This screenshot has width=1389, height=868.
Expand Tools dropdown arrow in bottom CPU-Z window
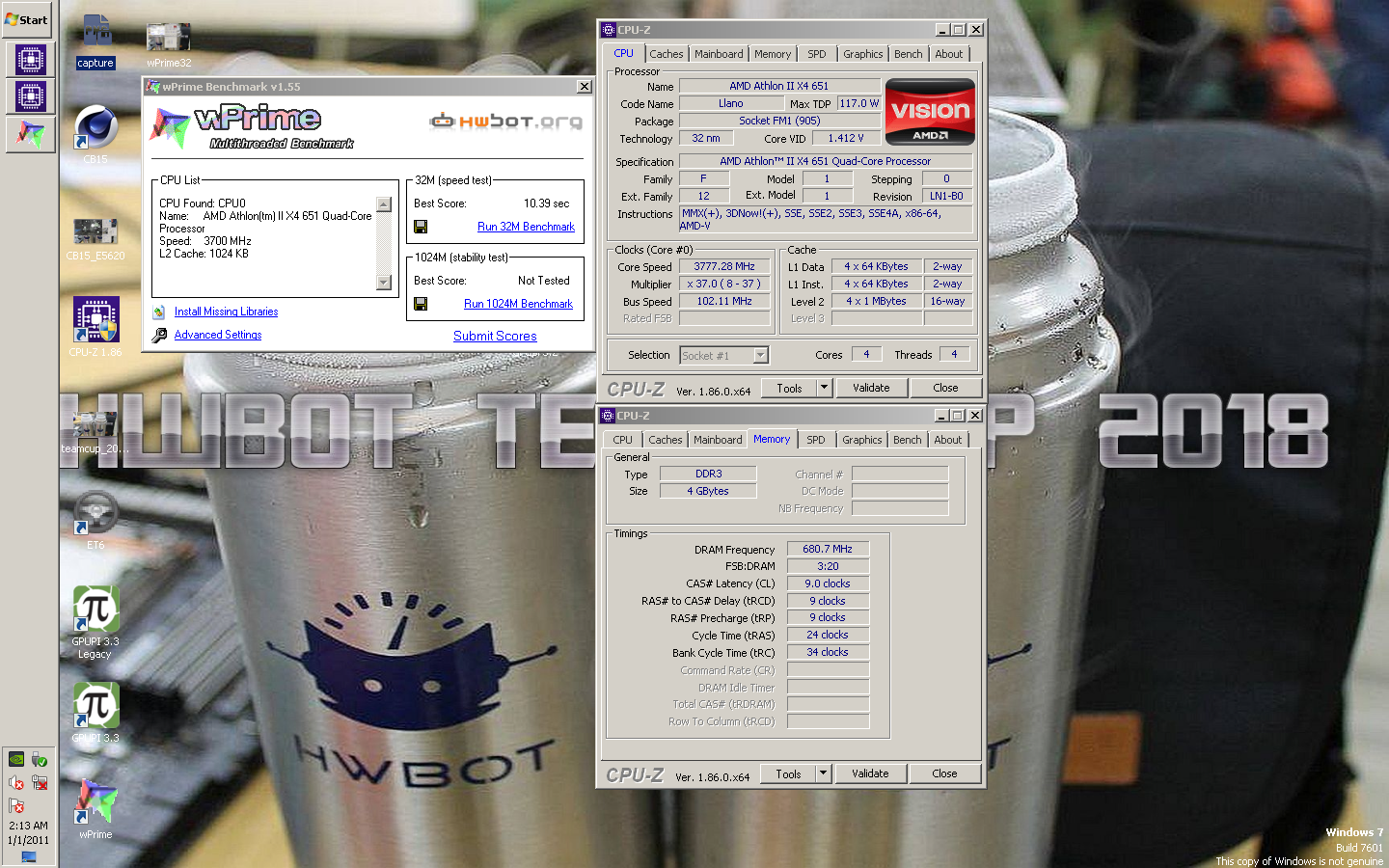coord(823,773)
